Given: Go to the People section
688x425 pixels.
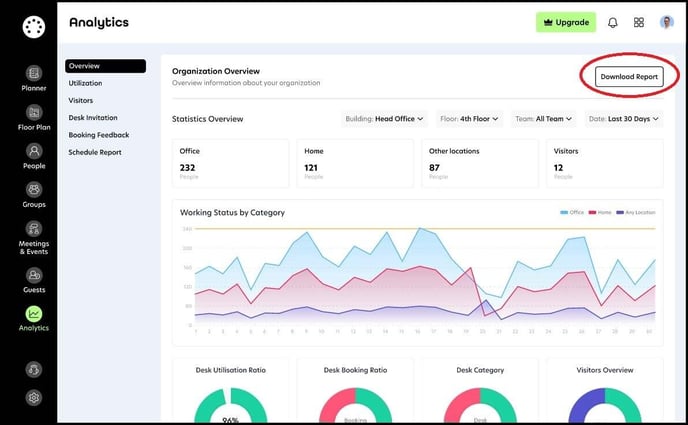Looking at the screenshot, I should click(34, 156).
